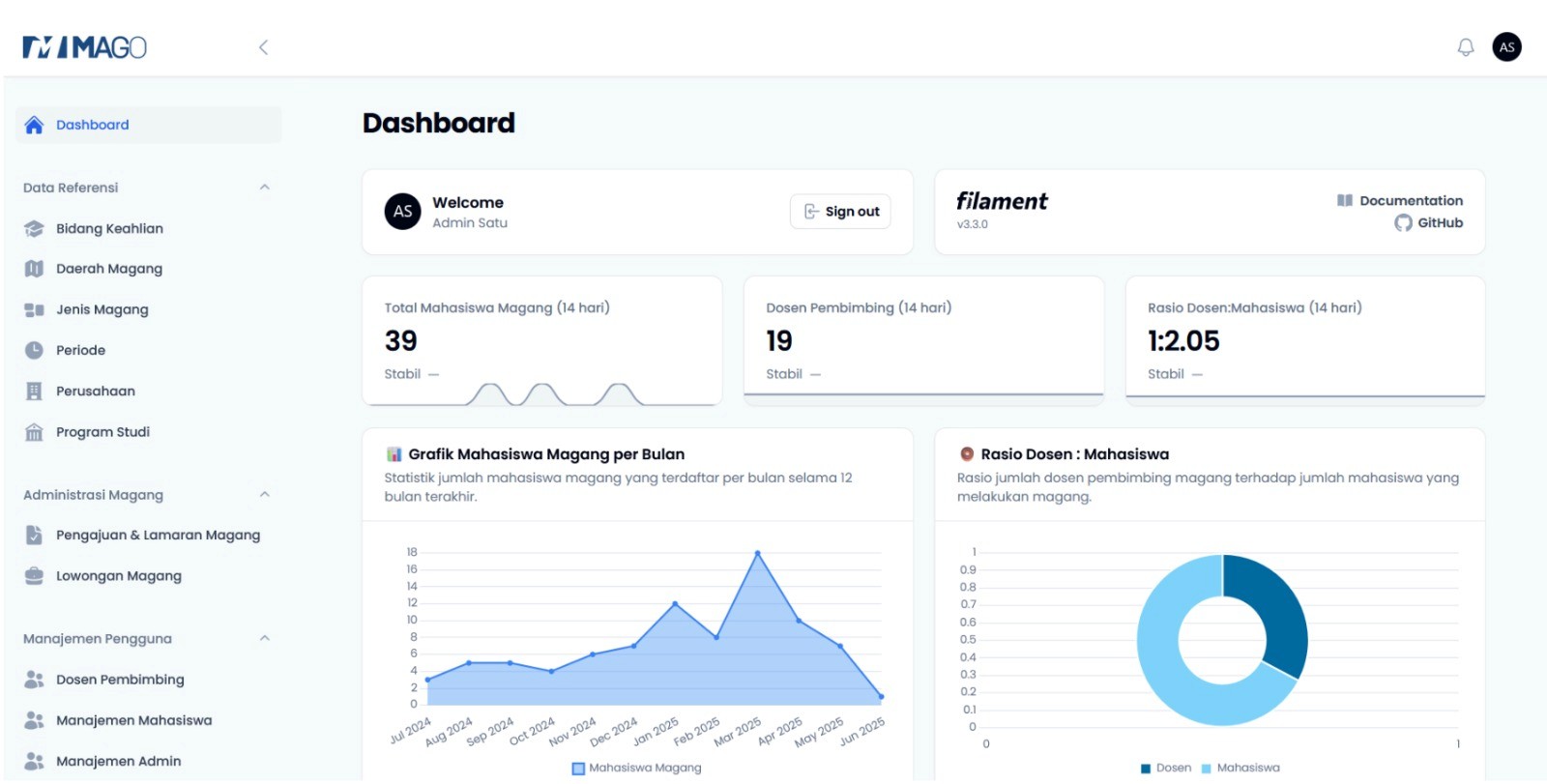The image size is (1547, 784).
Task: Click the Program Studi institution icon
Action: pyautogui.click(x=34, y=432)
